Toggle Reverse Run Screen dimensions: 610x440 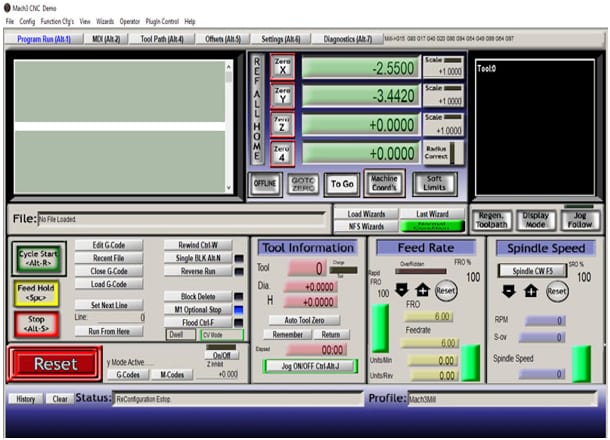click(198, 271)
